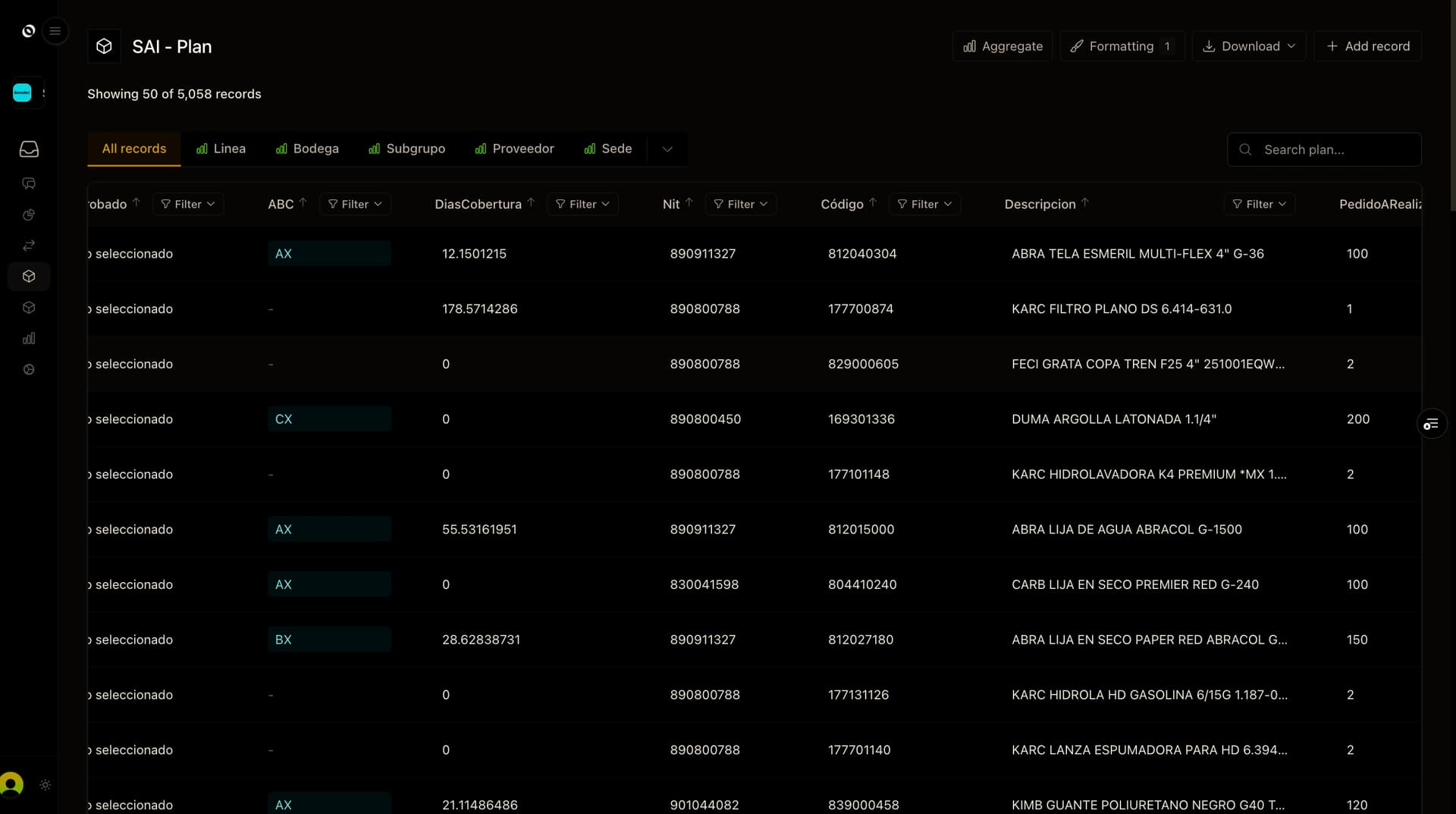Select the pie chart analytics icon
This screenshot has height=814, width=1456.
pyautogui.click(x=29, y=214)
